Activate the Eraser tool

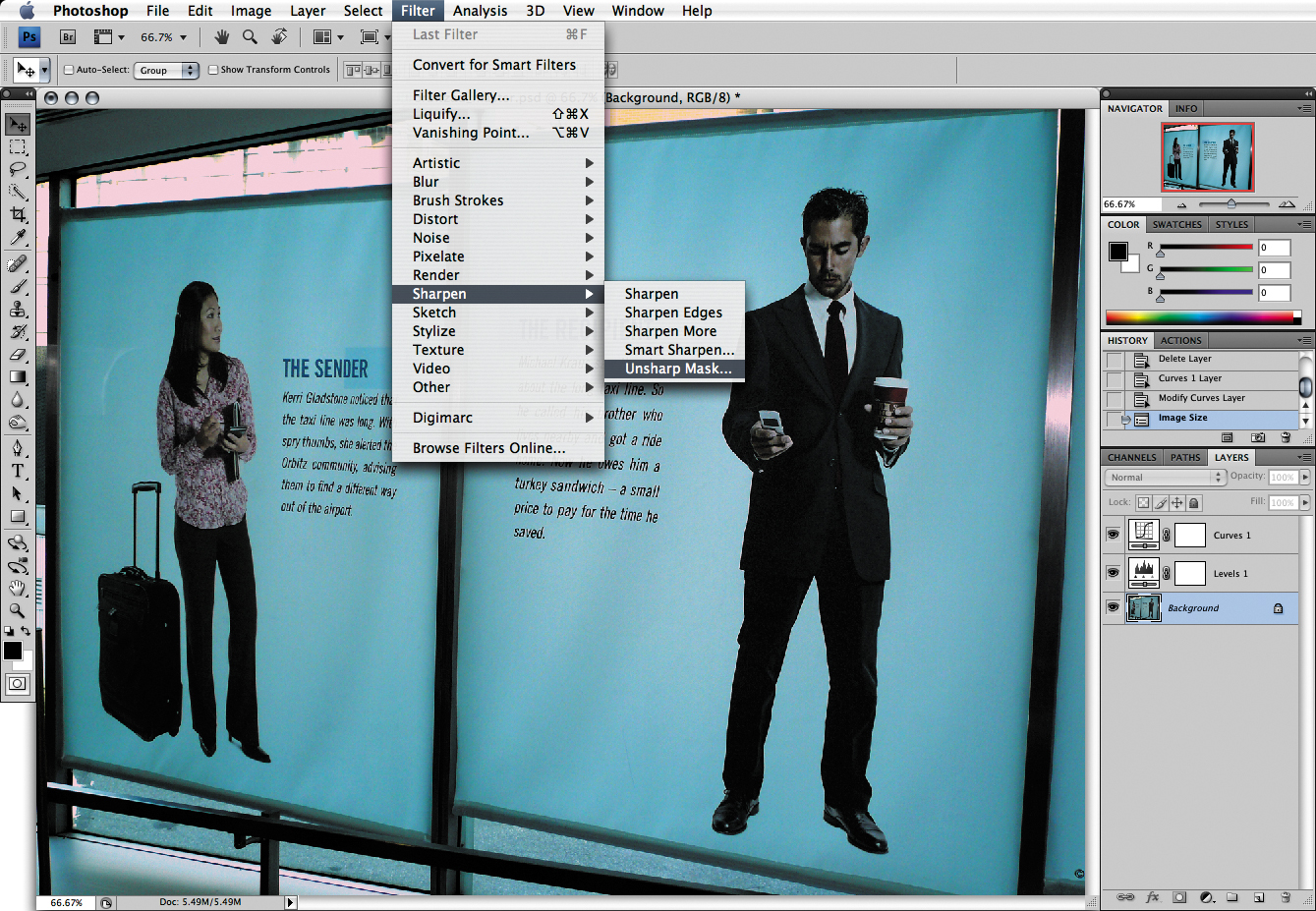point(18,355)
